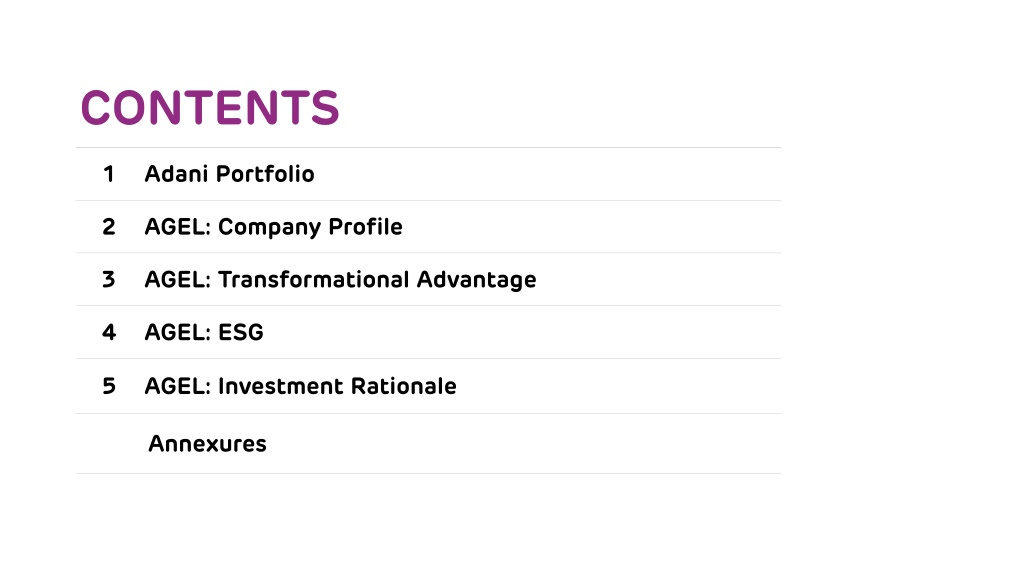The image size is (1024, 576).
Task: Open the Adani Portfolio section entry
Action: pos(229,174)
